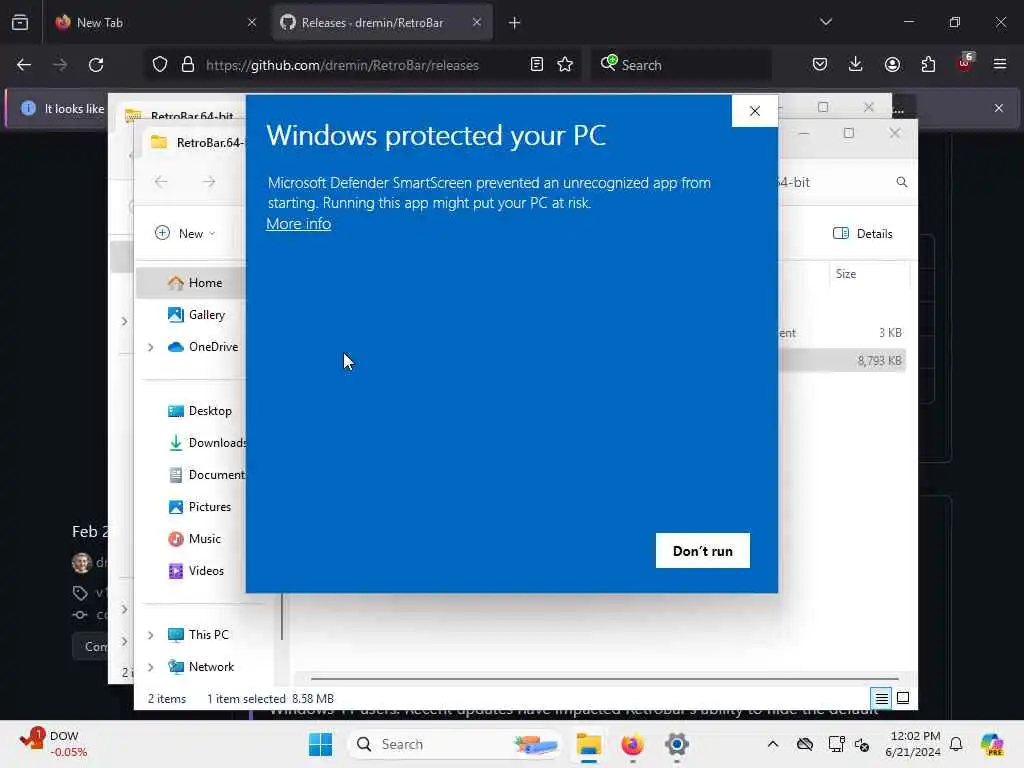
Task: Toggle the Details pane button
Action: click(x=863, y=233)
